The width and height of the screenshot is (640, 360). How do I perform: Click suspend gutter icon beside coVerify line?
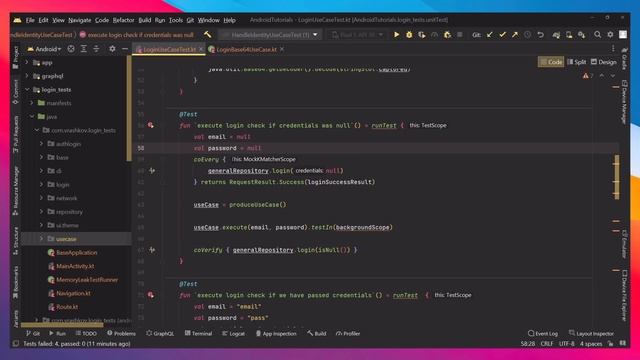point(152,250)
